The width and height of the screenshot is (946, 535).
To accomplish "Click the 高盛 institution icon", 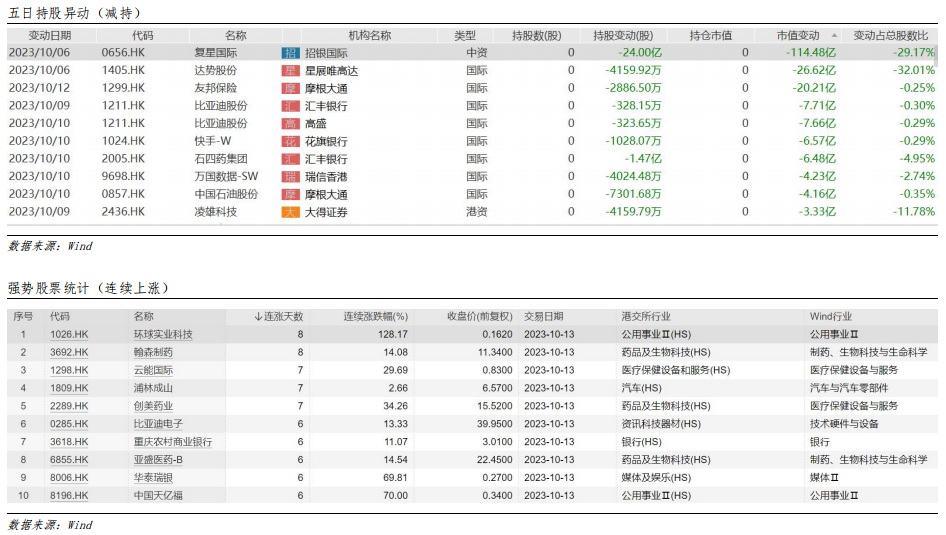I will (x=291, y=124).
